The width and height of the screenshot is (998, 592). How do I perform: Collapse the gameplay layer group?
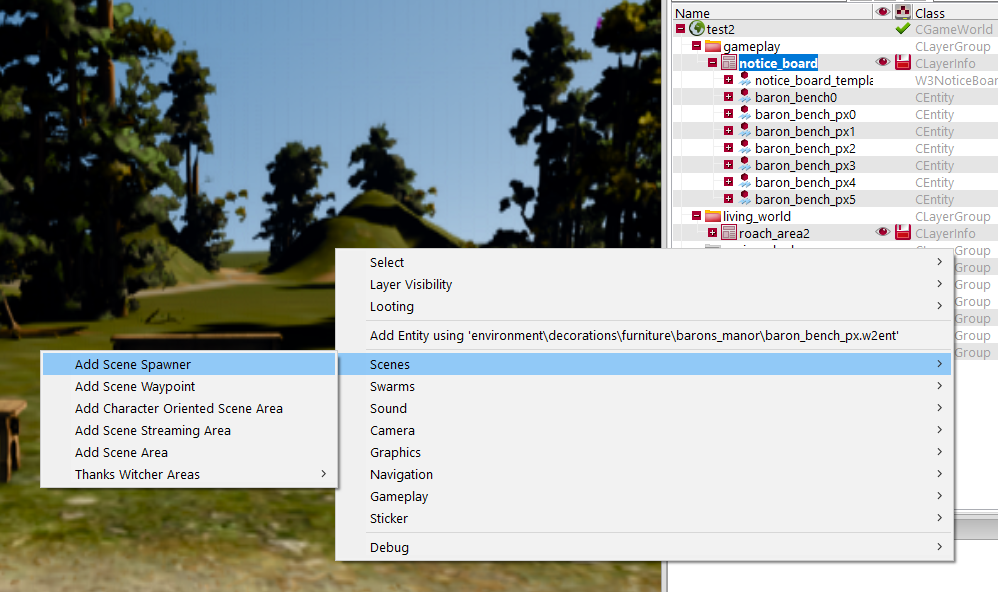pyautogui.click(x=697, y=46)
